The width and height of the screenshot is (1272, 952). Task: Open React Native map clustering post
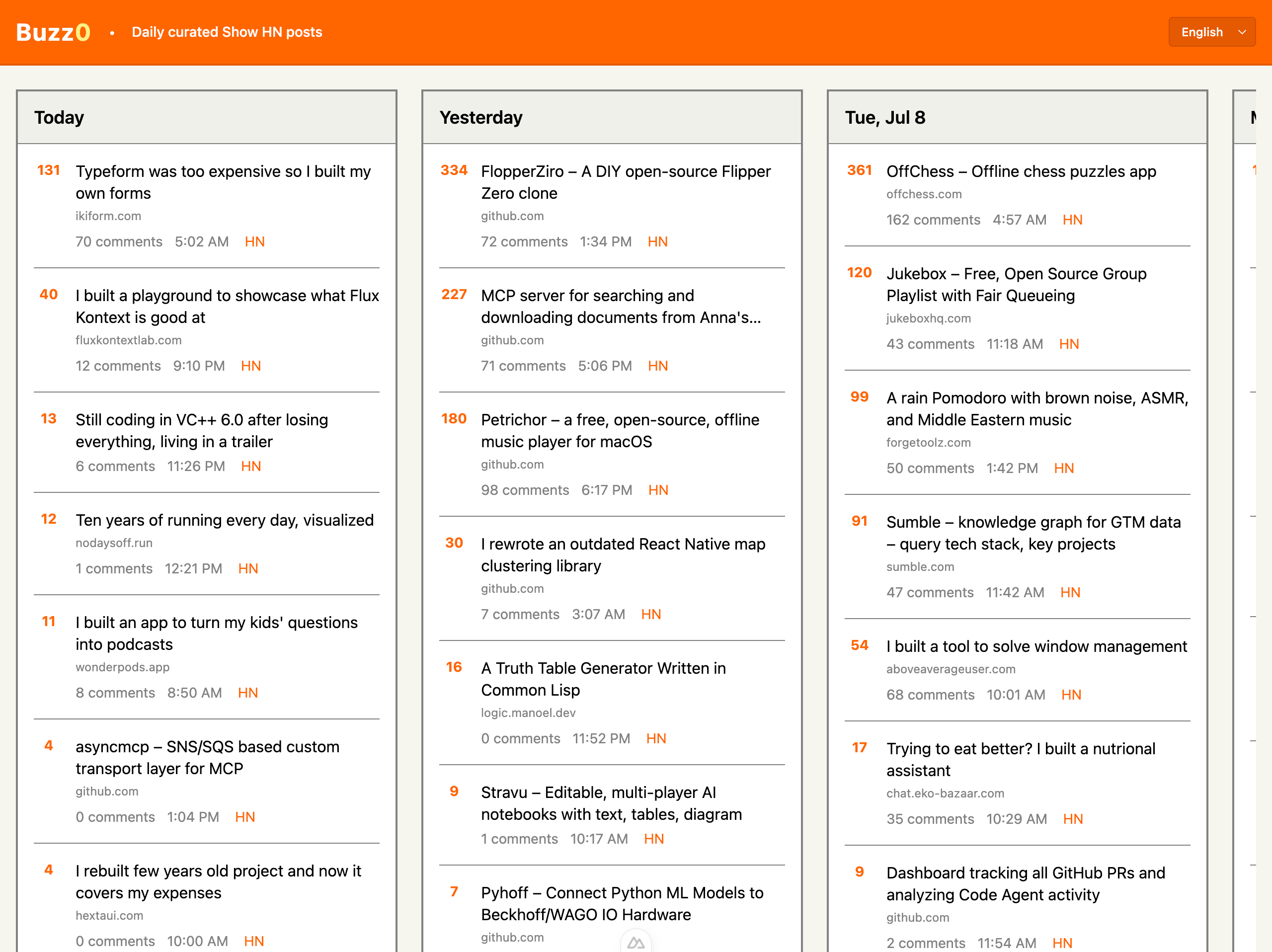(x=624, y=555)
